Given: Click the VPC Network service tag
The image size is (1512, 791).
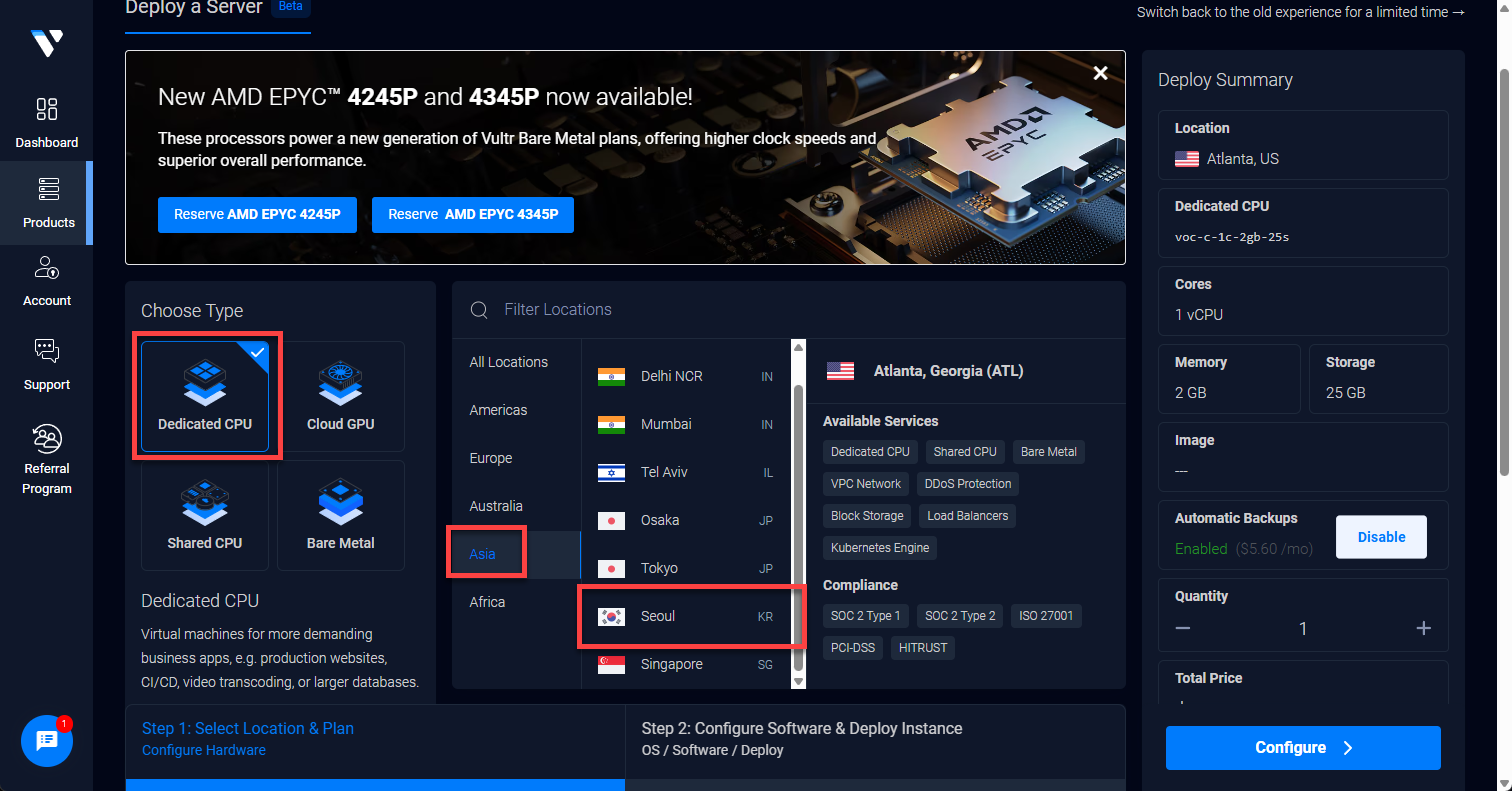Looking at the screenshot, I should click(866, 484).
